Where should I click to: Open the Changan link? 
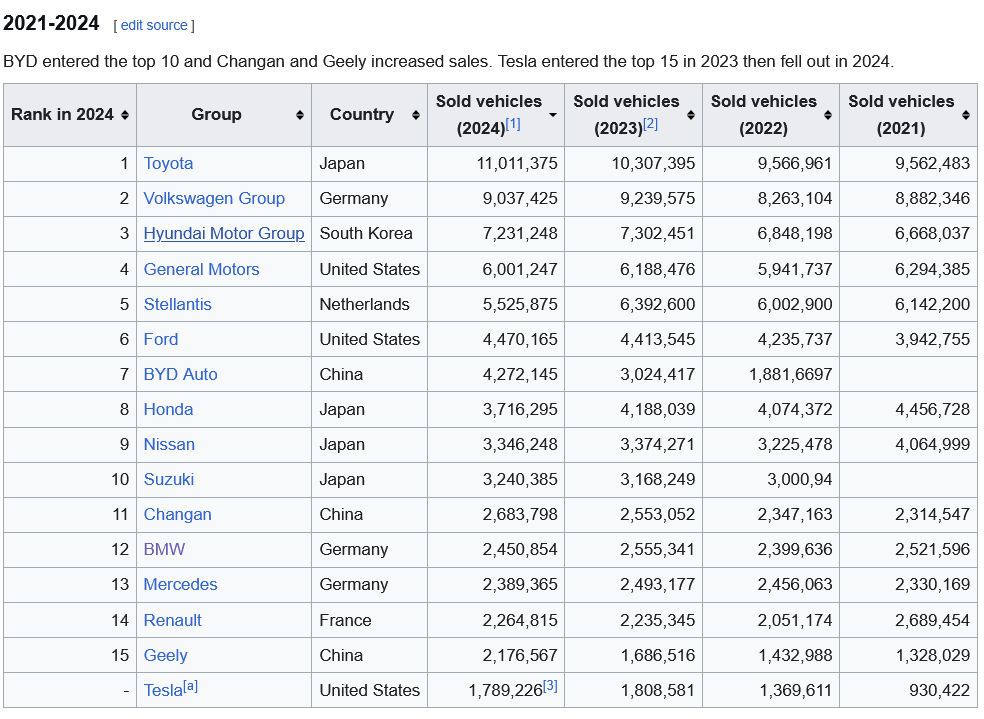pos(178,514)
